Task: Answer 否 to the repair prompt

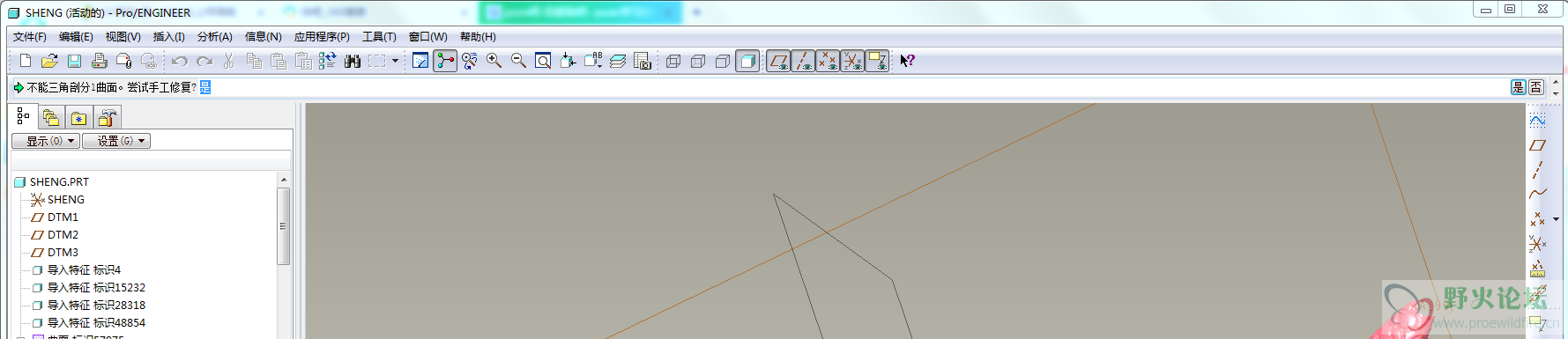Action: click(1536, 87)
